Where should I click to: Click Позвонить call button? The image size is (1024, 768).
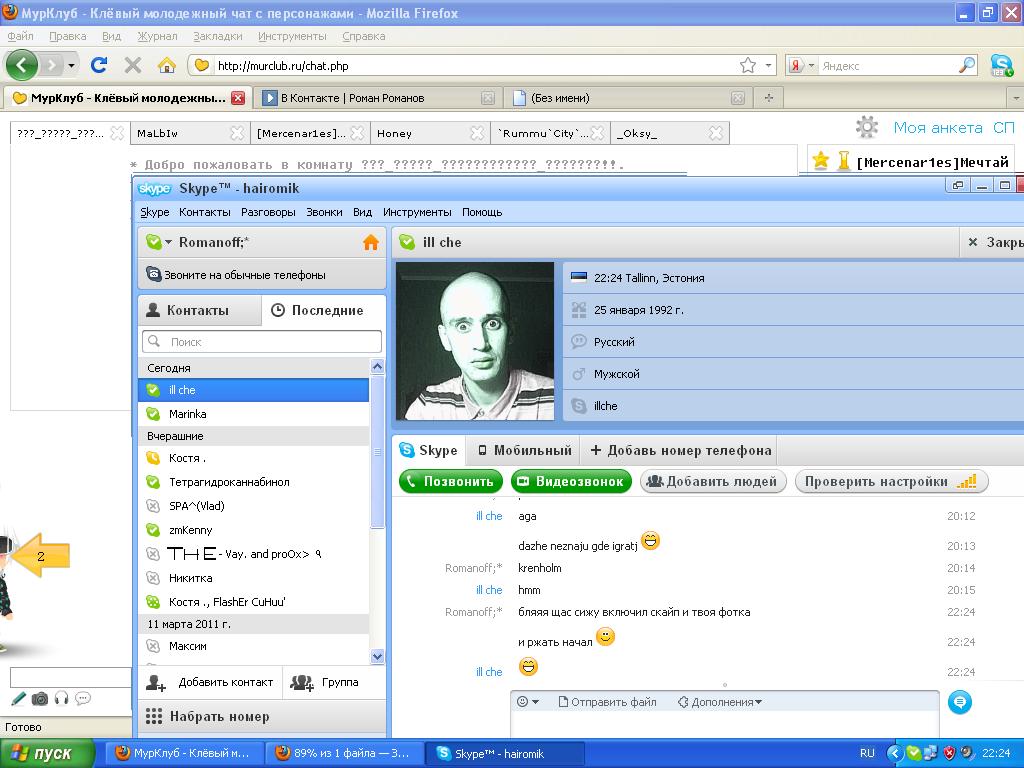pyautogui.click(x=451, y=481)
